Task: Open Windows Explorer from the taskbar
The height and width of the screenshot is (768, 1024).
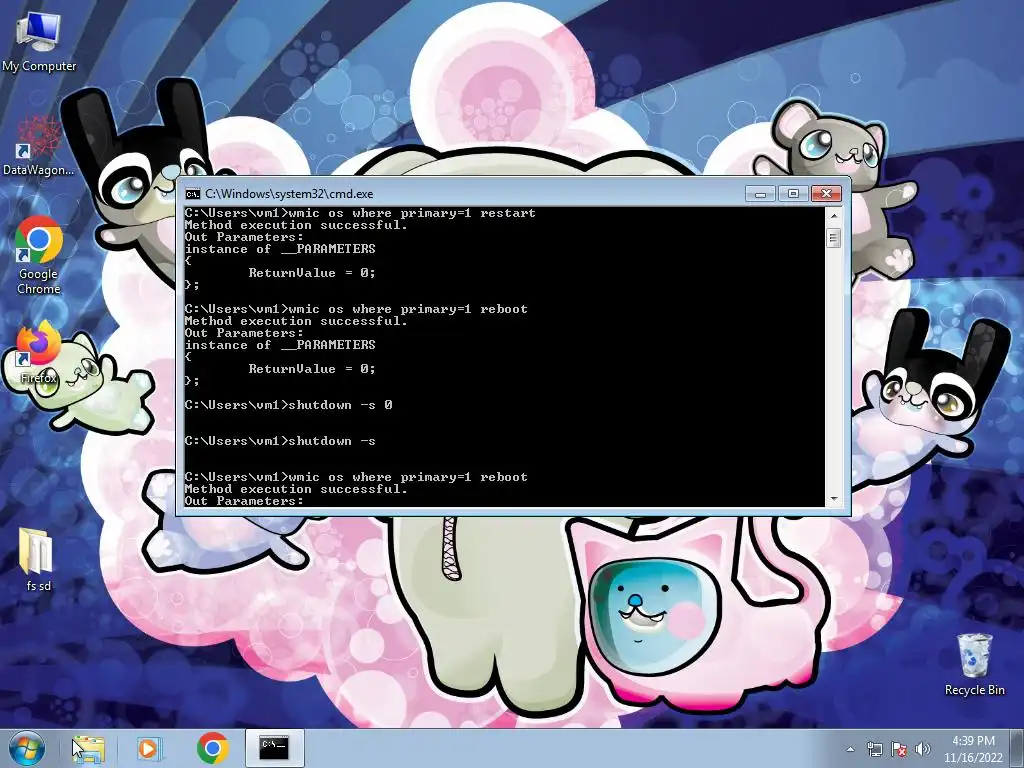Action: click(x=88, y=748)
